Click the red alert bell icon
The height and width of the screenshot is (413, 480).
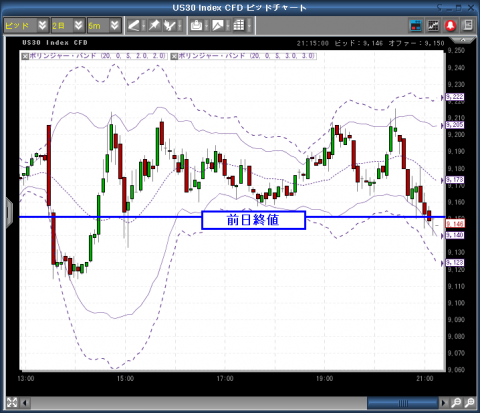coord(450,26)
